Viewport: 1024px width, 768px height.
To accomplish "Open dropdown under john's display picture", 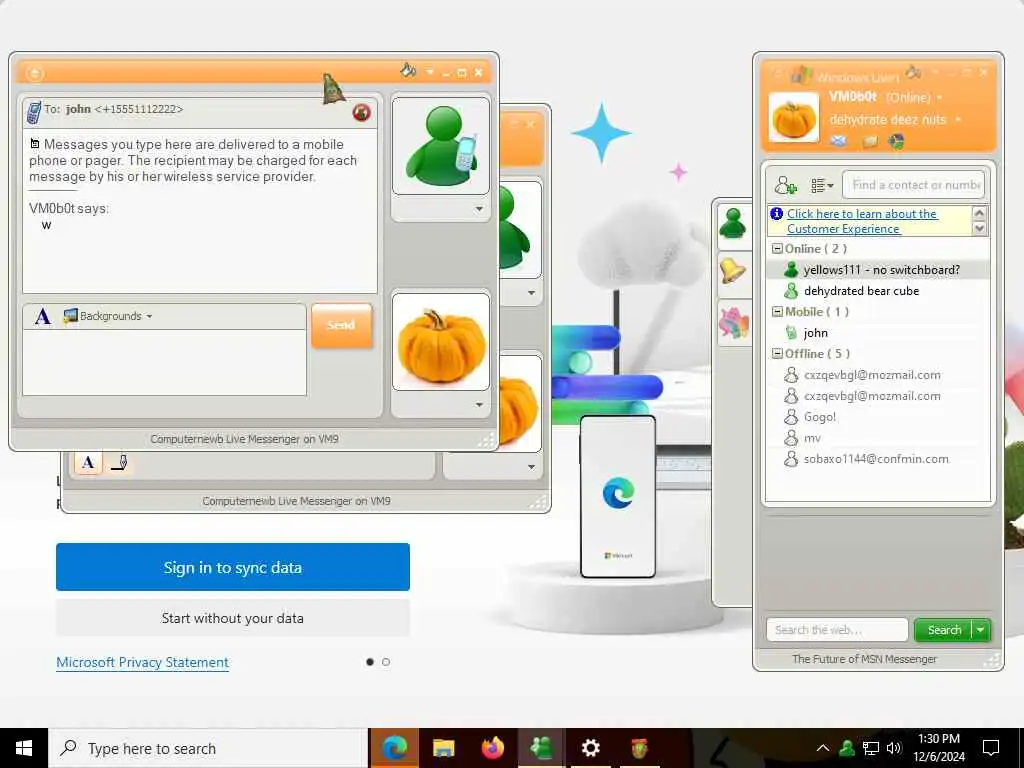I will [x=479, y=209].
